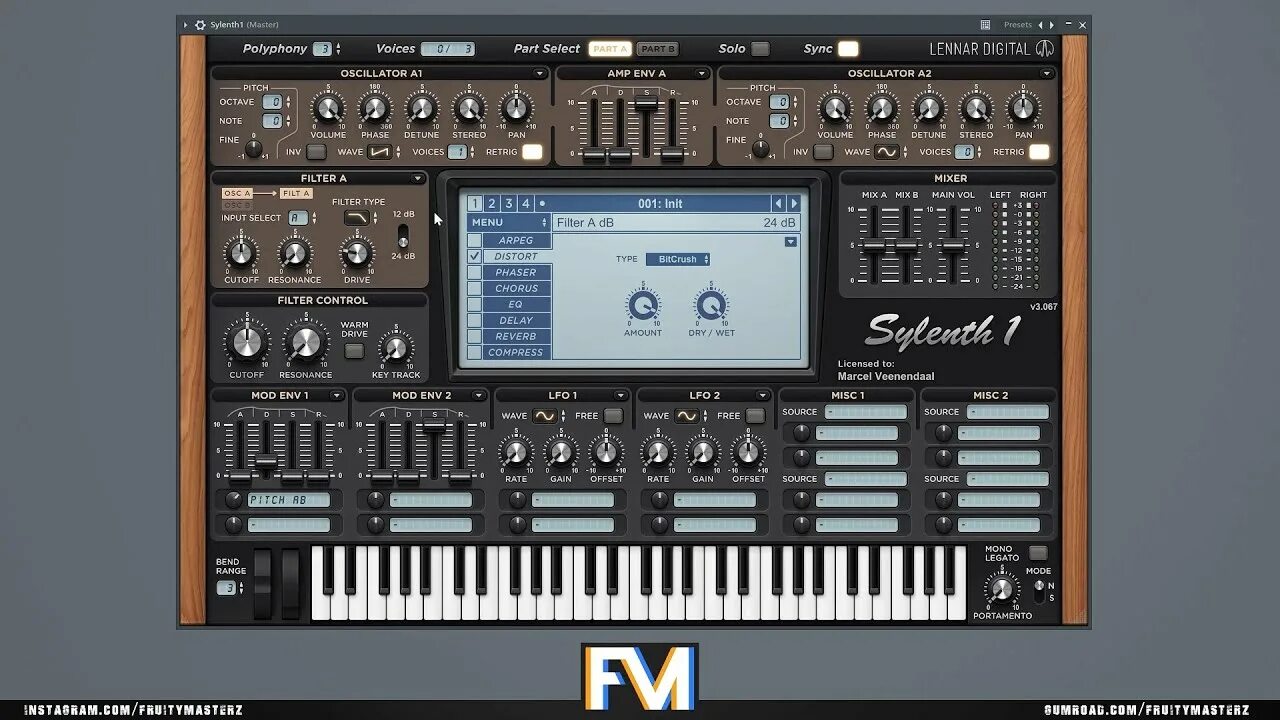Uncheck the Distort effect checkbox
The width and height of the screenshot is (1280, 720).
tap(475, 257)
